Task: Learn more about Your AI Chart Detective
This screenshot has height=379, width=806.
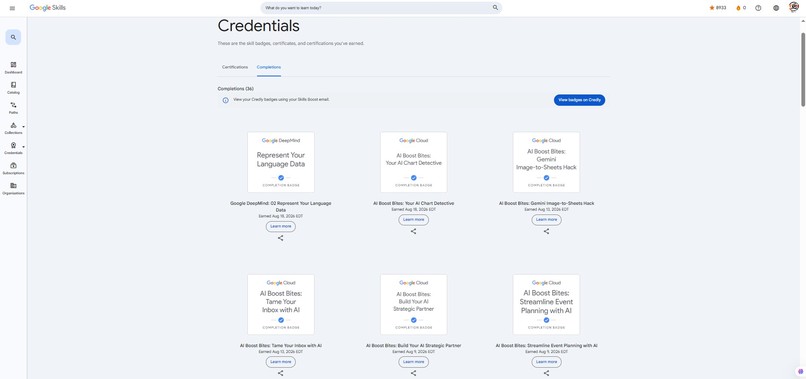Action: coord(413,220)
